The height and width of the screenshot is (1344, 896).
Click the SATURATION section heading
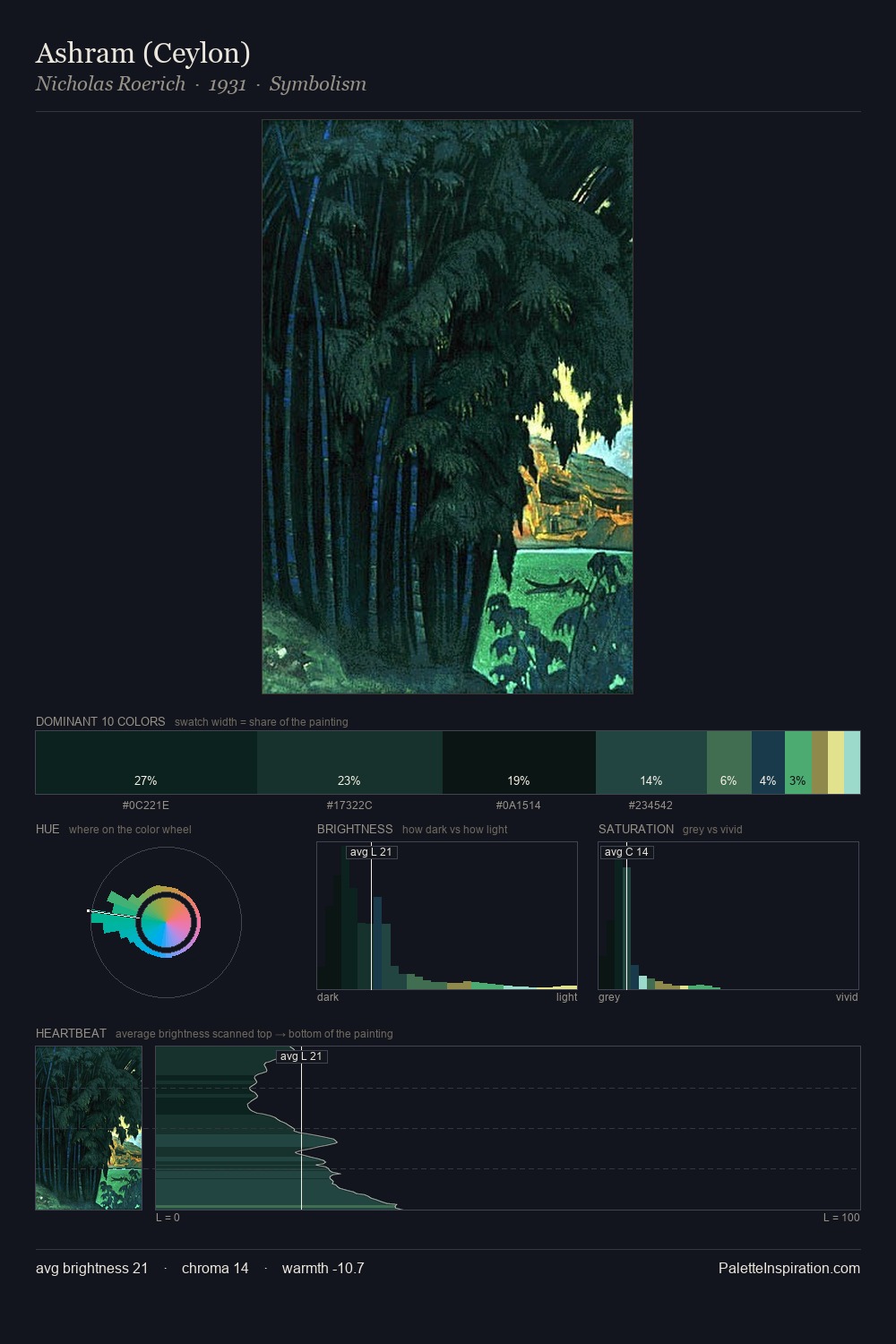(x=636, y=829)
